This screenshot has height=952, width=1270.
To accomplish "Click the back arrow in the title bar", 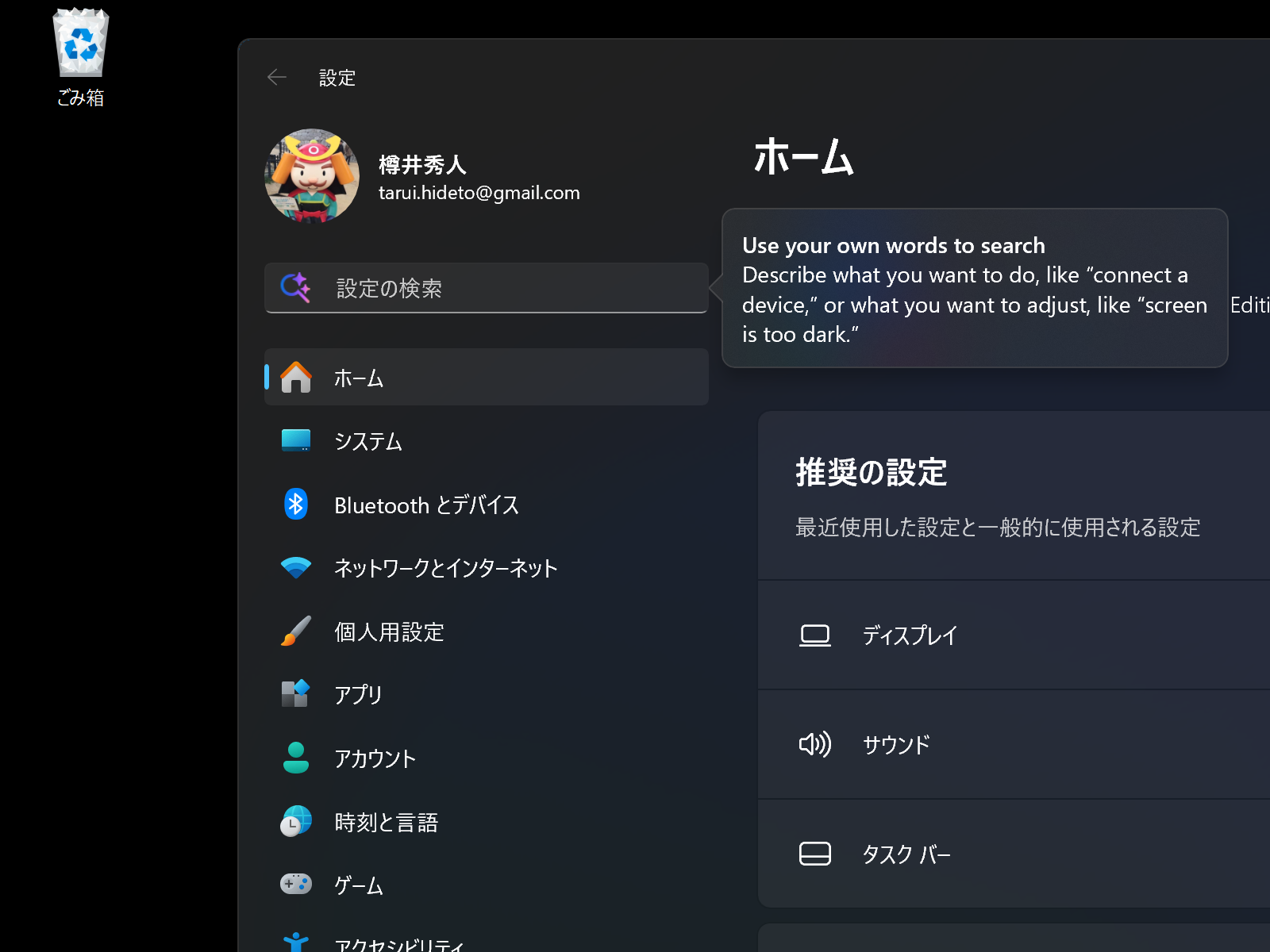I will pos(276,77).
